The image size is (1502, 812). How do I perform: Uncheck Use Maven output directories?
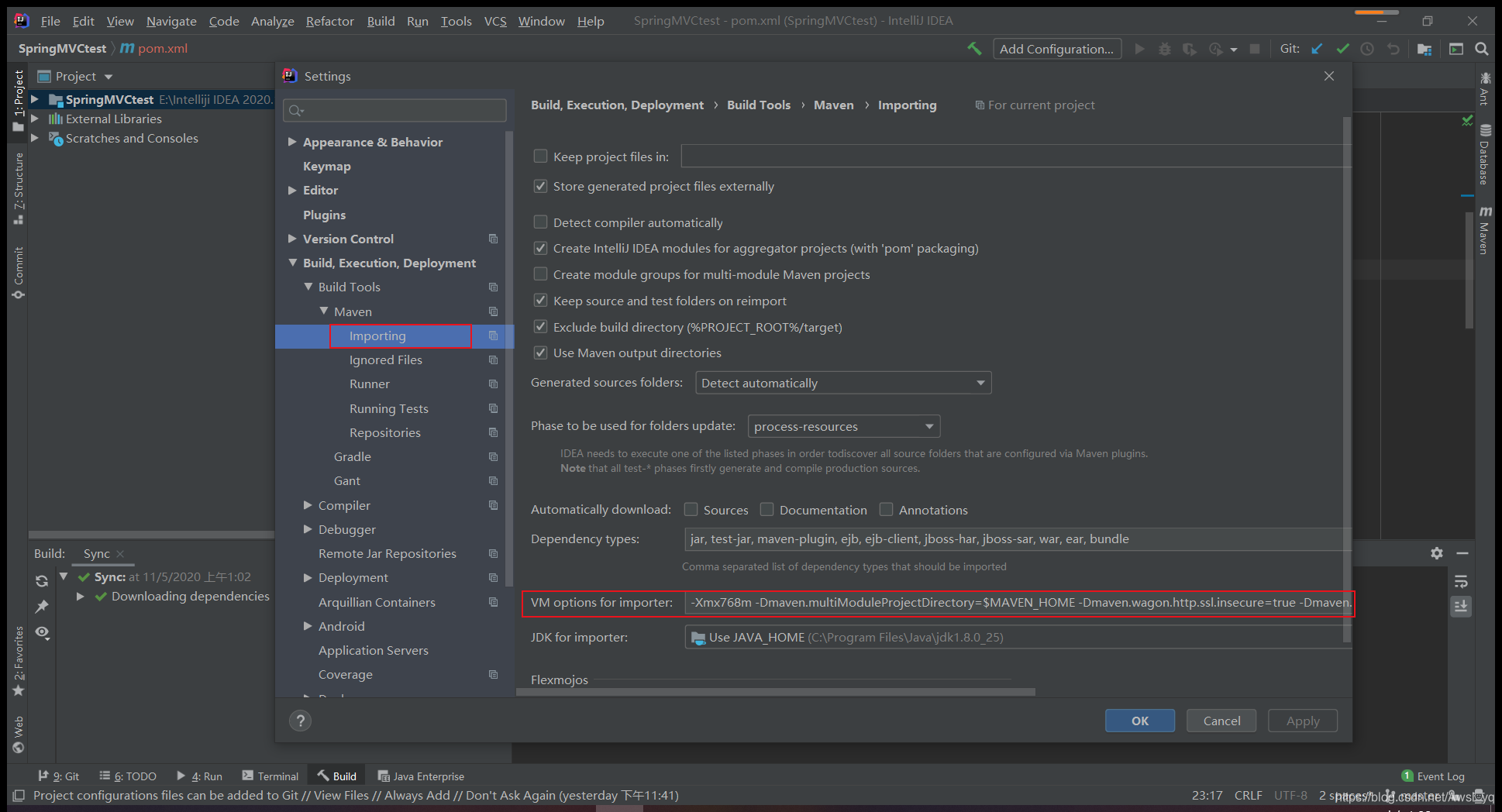[540, 353]
